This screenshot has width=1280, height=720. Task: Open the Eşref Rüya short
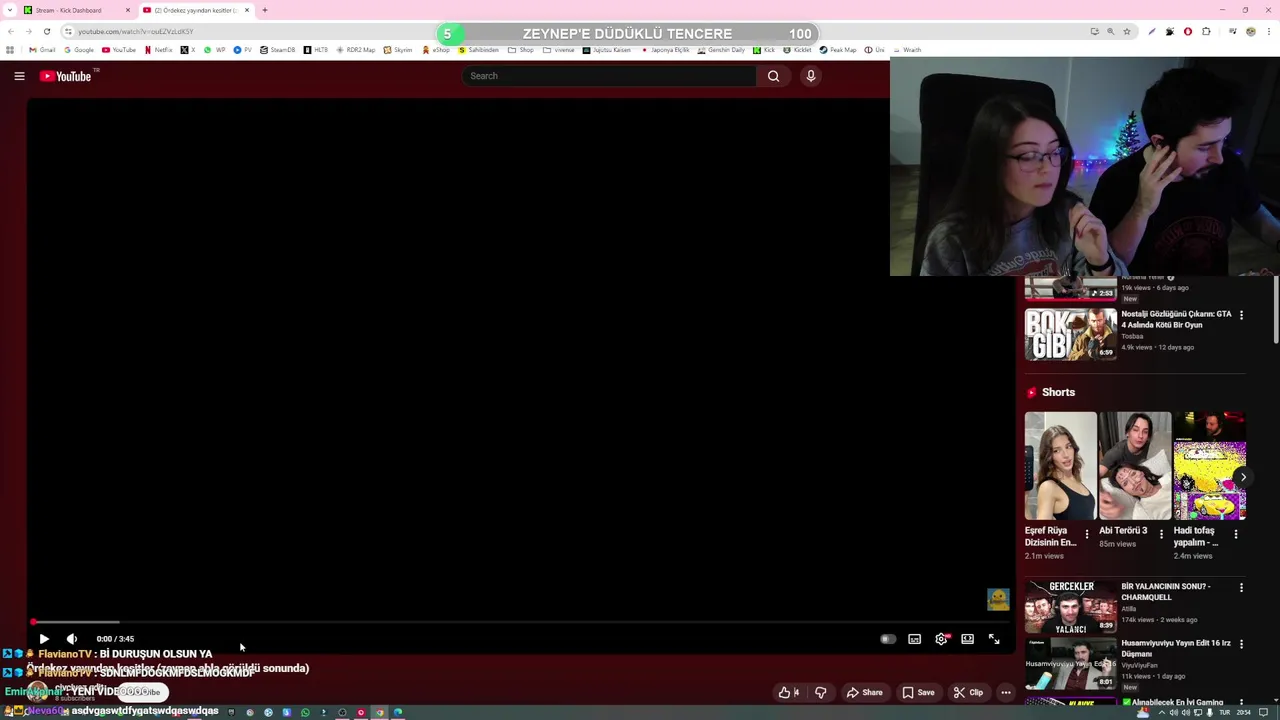1060,466
